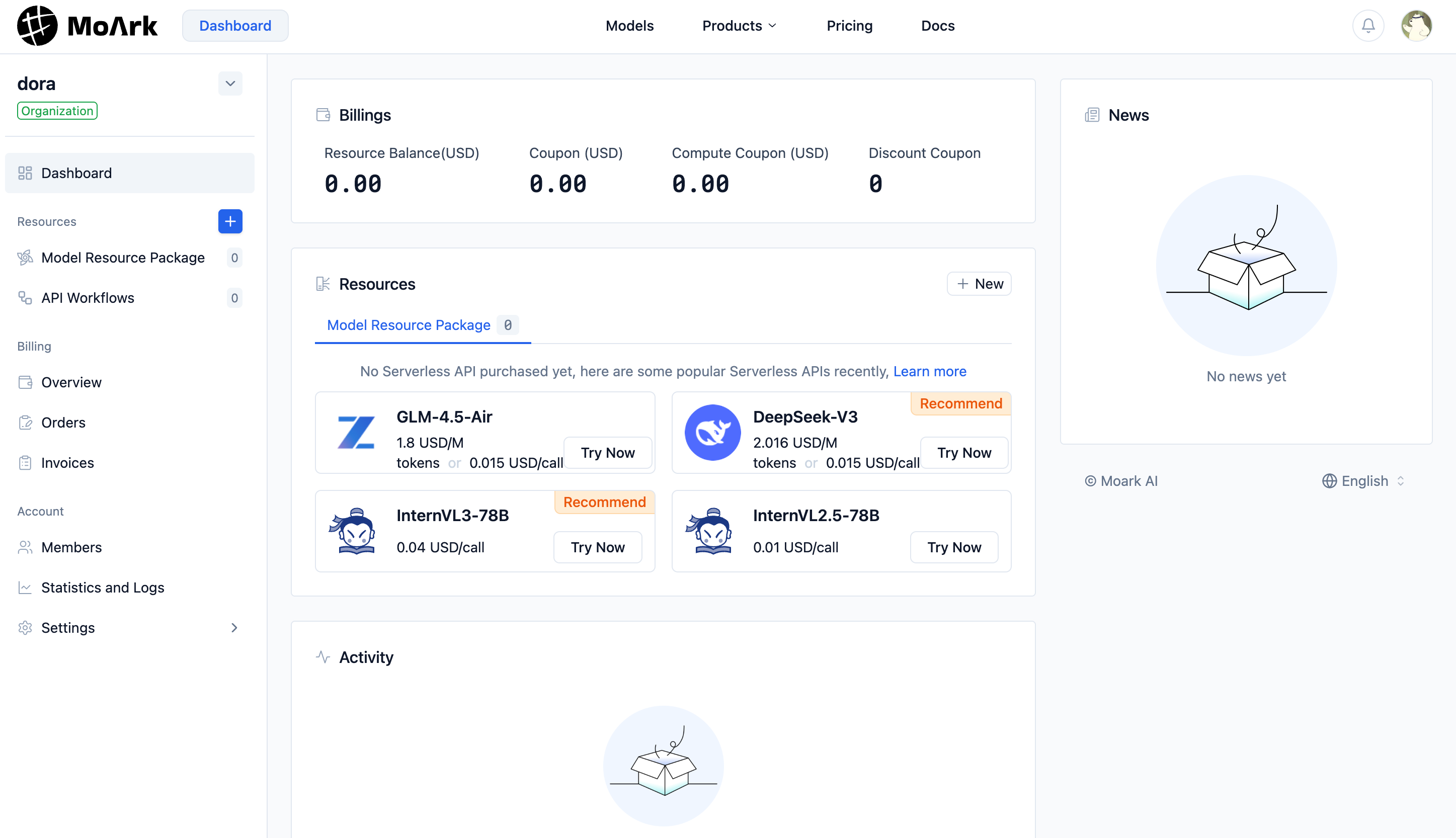Image resolution: width=1456 pixels, height=838 pixels.
Task: Open the English language selector
Action: [1364, 480]
